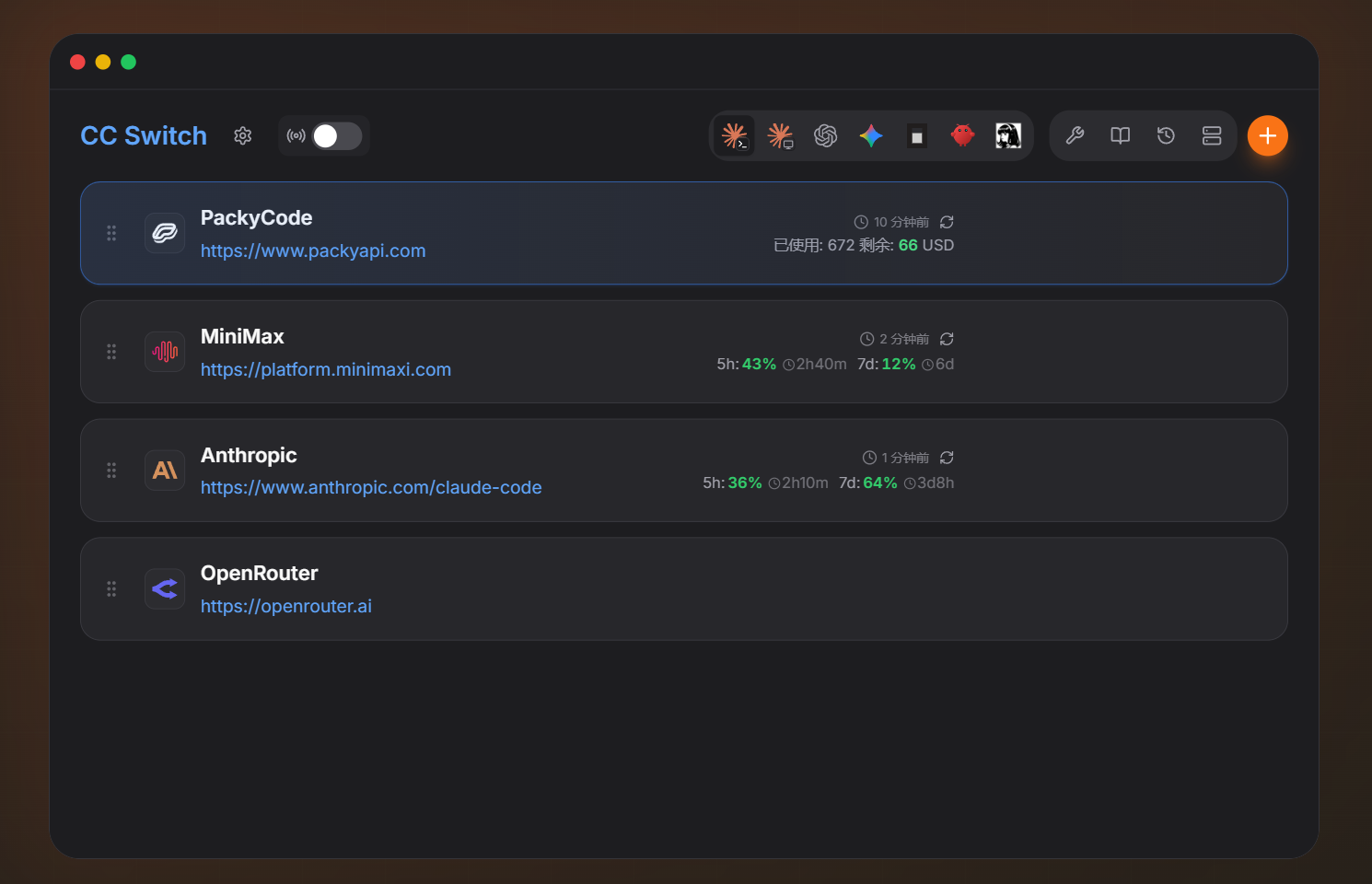Close the window with red button
The width and height of the screenshot is (1372, 884).
tap(77, 62)
